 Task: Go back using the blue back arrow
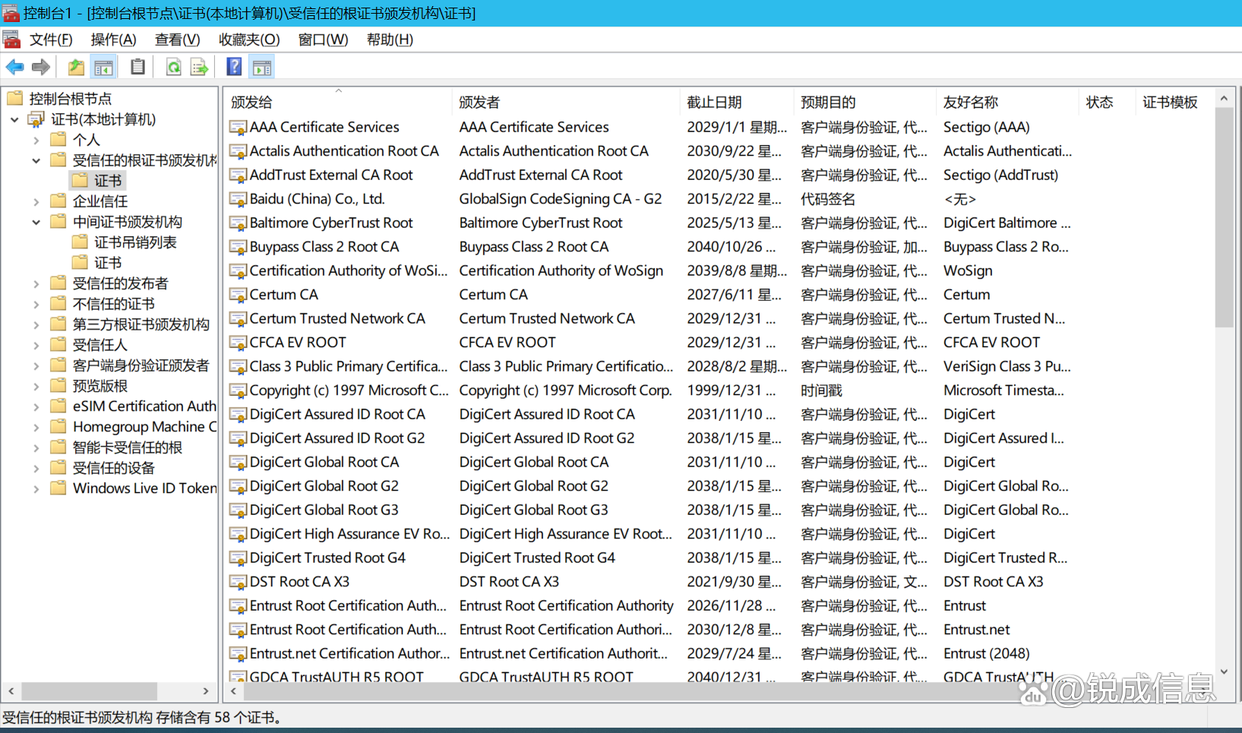[x=15, y=67]
